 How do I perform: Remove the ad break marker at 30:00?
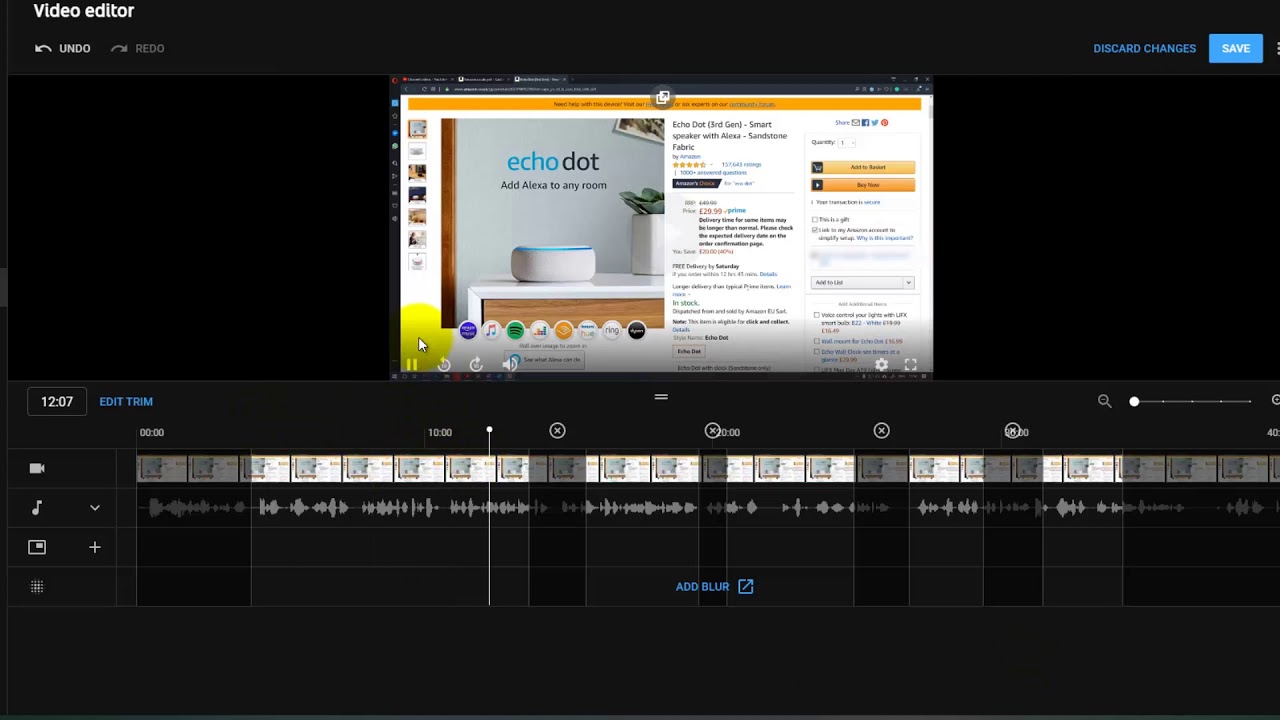pyautogui.click(x=1013, y=430)
